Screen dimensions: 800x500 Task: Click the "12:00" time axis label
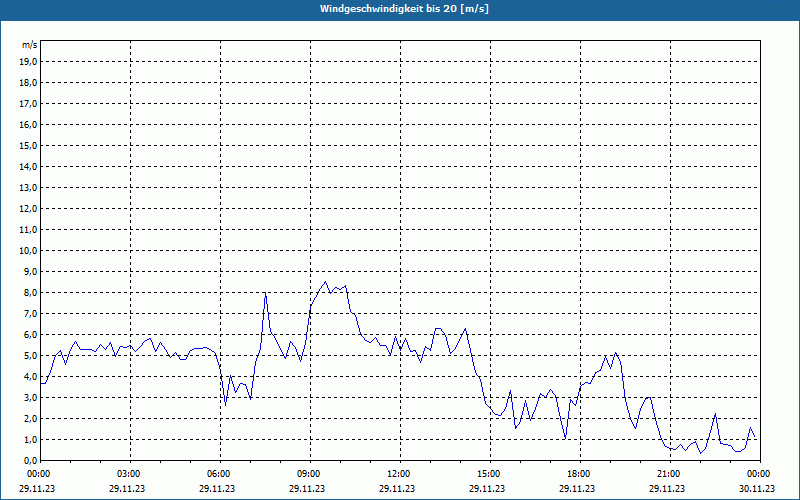point(398,474)
